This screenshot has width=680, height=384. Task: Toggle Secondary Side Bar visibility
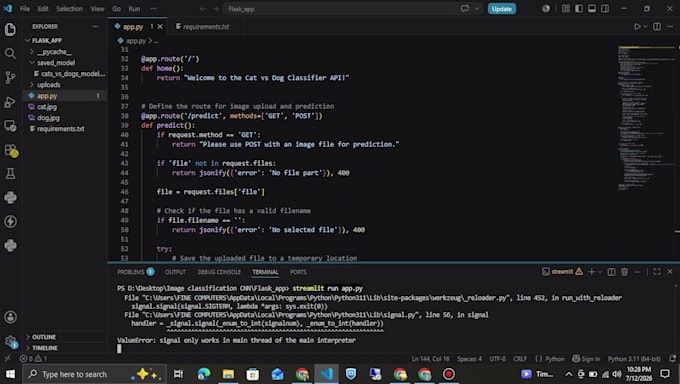(605, 8)
